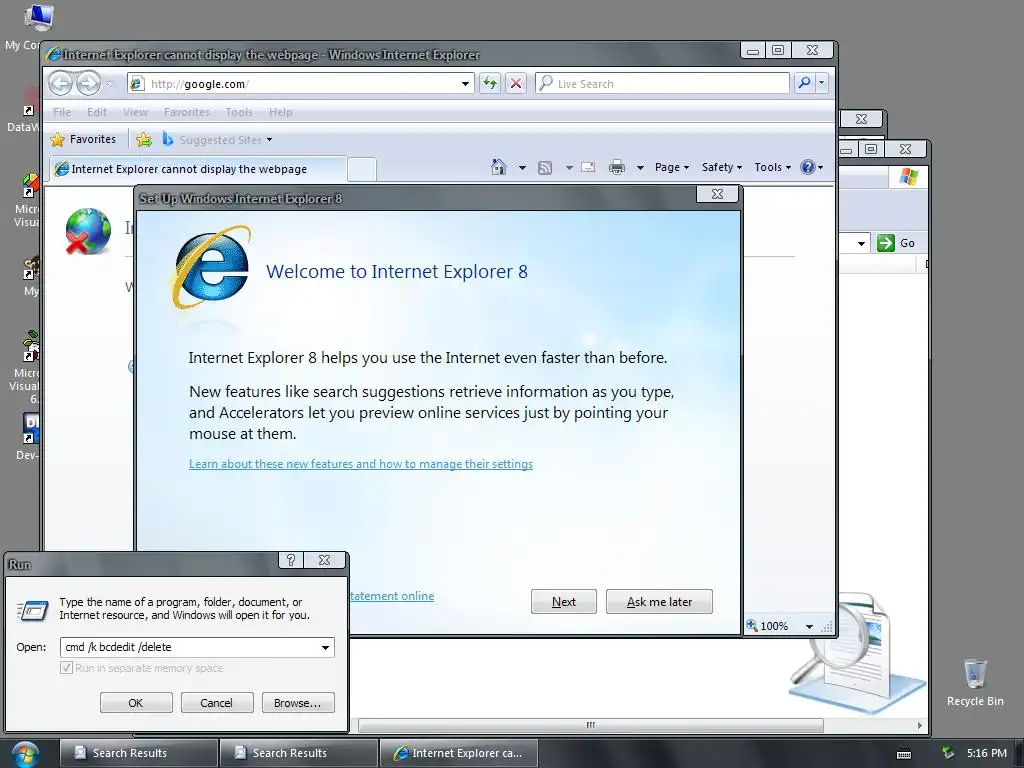Open the Recycle Bin desktop icon
The image size is (1024, 768).
[975, 682]
